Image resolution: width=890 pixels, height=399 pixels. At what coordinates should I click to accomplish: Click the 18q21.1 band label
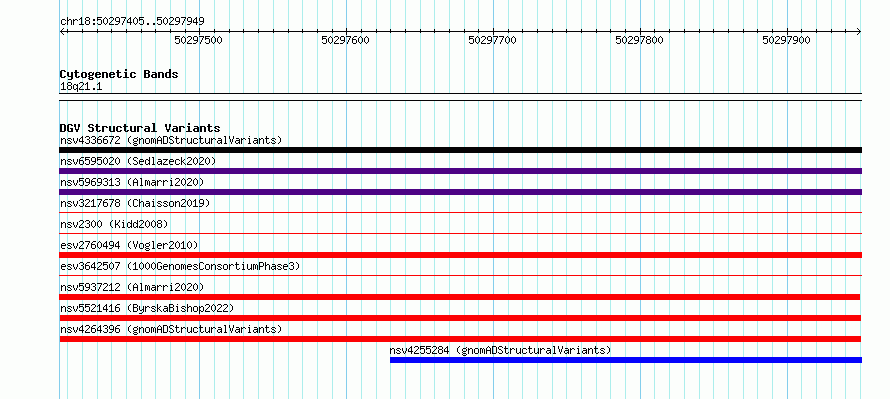(81, 87)
